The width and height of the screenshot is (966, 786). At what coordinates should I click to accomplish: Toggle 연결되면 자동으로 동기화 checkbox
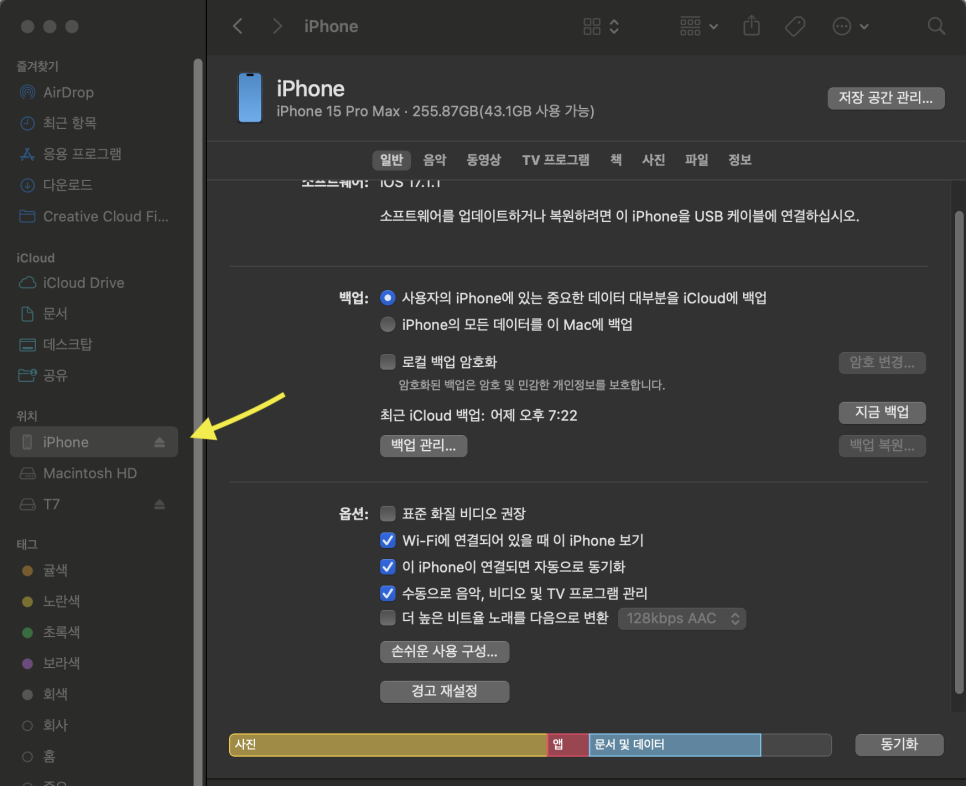pyautogui.click(x=388, y=567)
